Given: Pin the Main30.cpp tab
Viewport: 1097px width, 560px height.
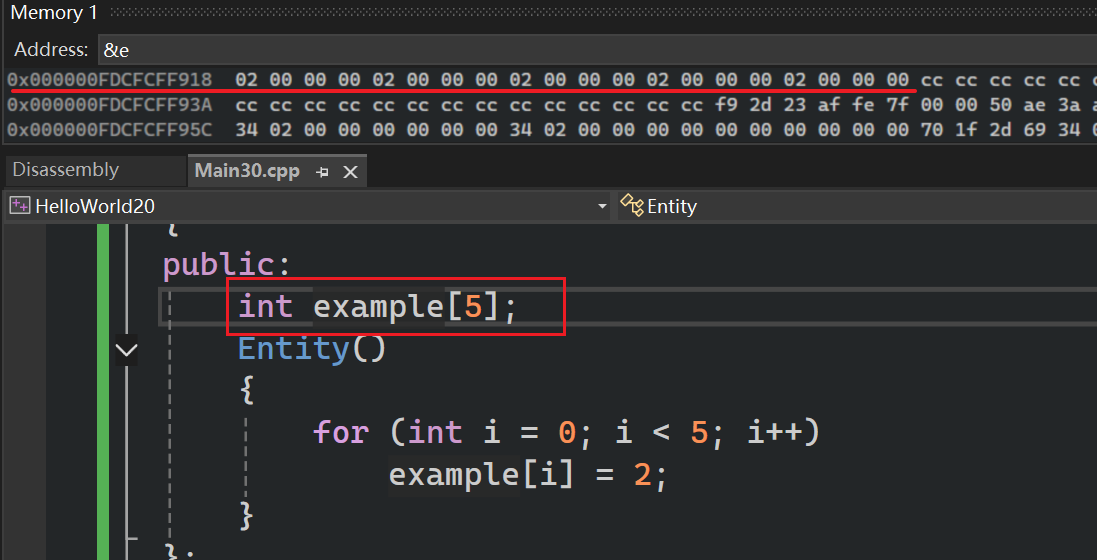Looking at the screenshot, I should pos(323,171).
